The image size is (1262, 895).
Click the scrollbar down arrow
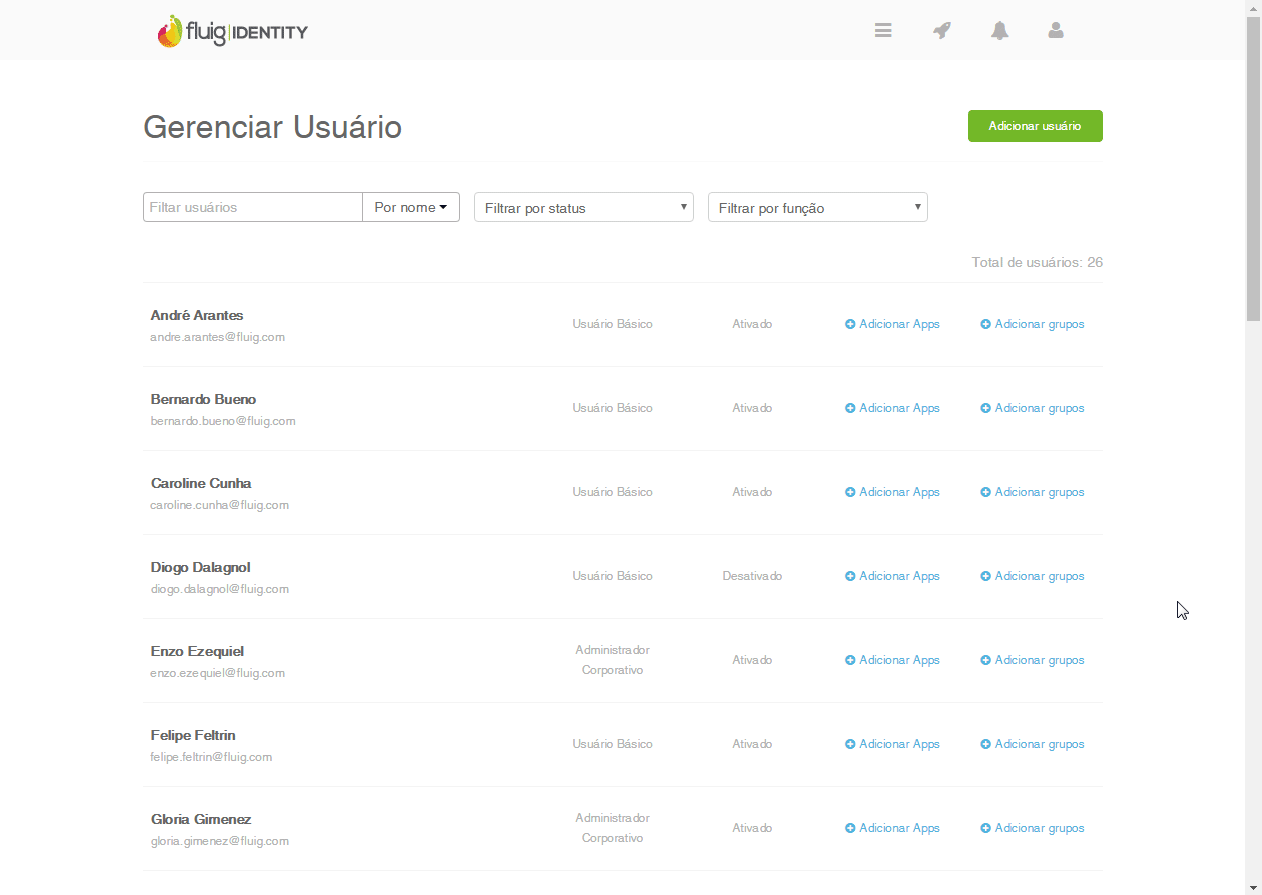[1253, 887]
